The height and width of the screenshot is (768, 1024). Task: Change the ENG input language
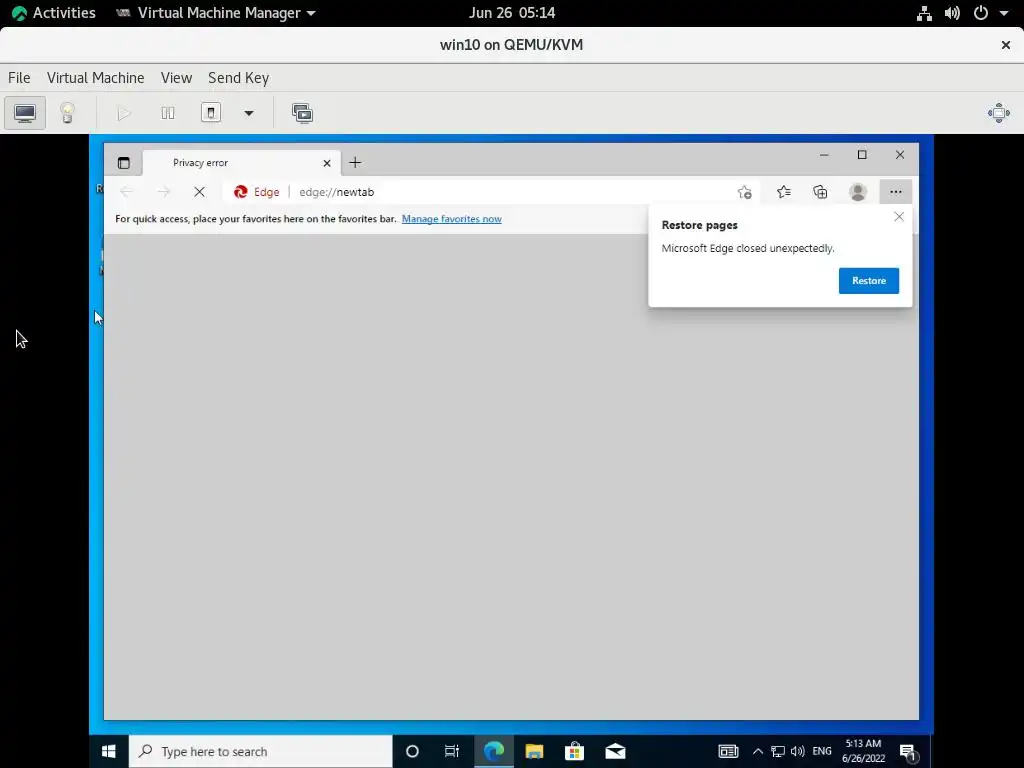(822, 751)
